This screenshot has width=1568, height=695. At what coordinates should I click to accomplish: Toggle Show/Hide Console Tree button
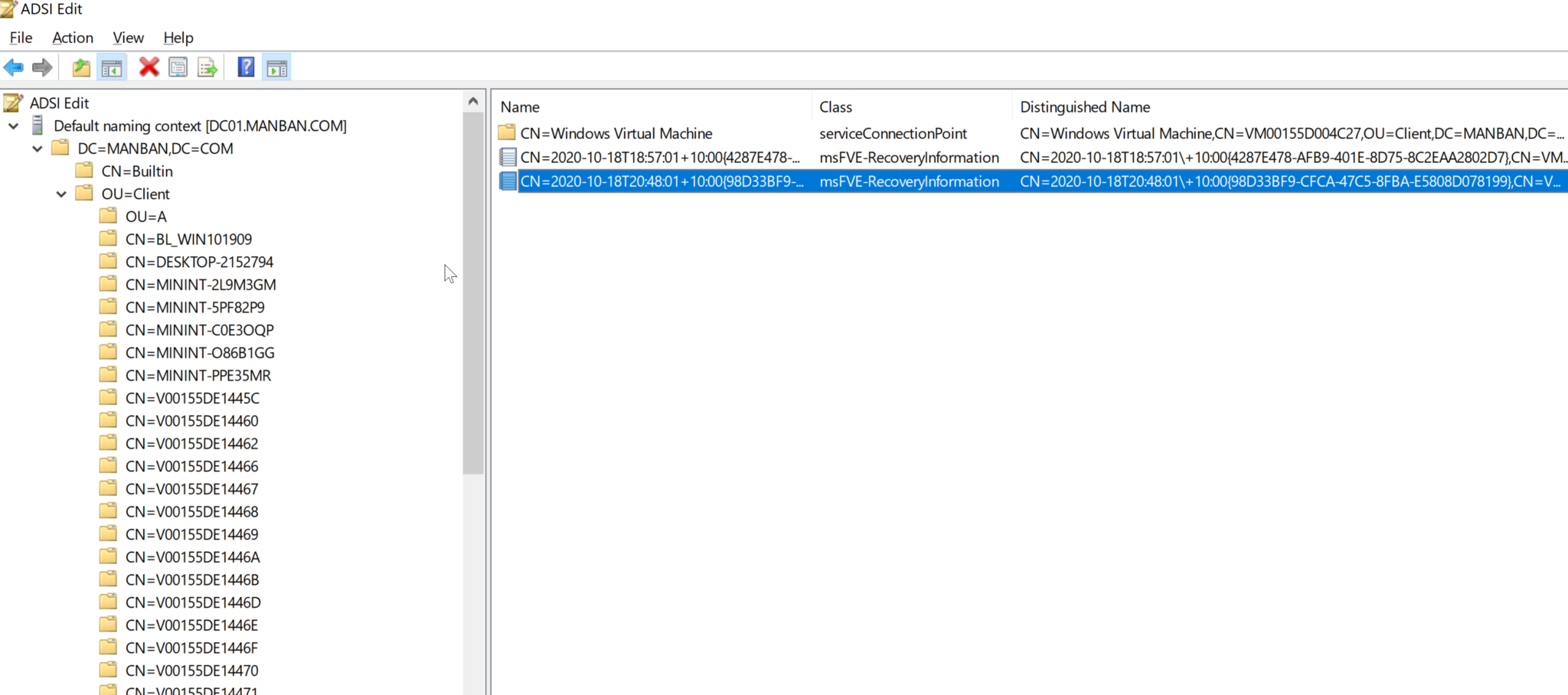pyautogui.click(x=112, y=67)
